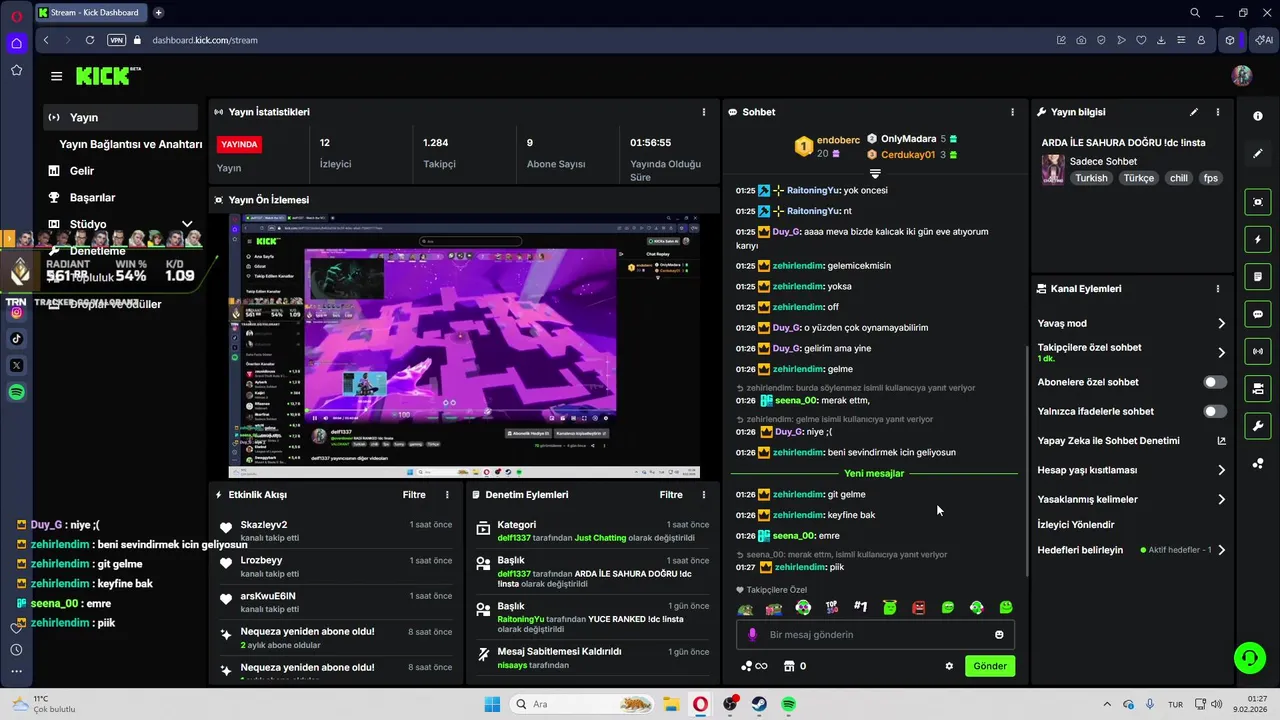Screen dimensions: 1280x720
Task: Insert the TOP emote
Action: pos(832,607)
